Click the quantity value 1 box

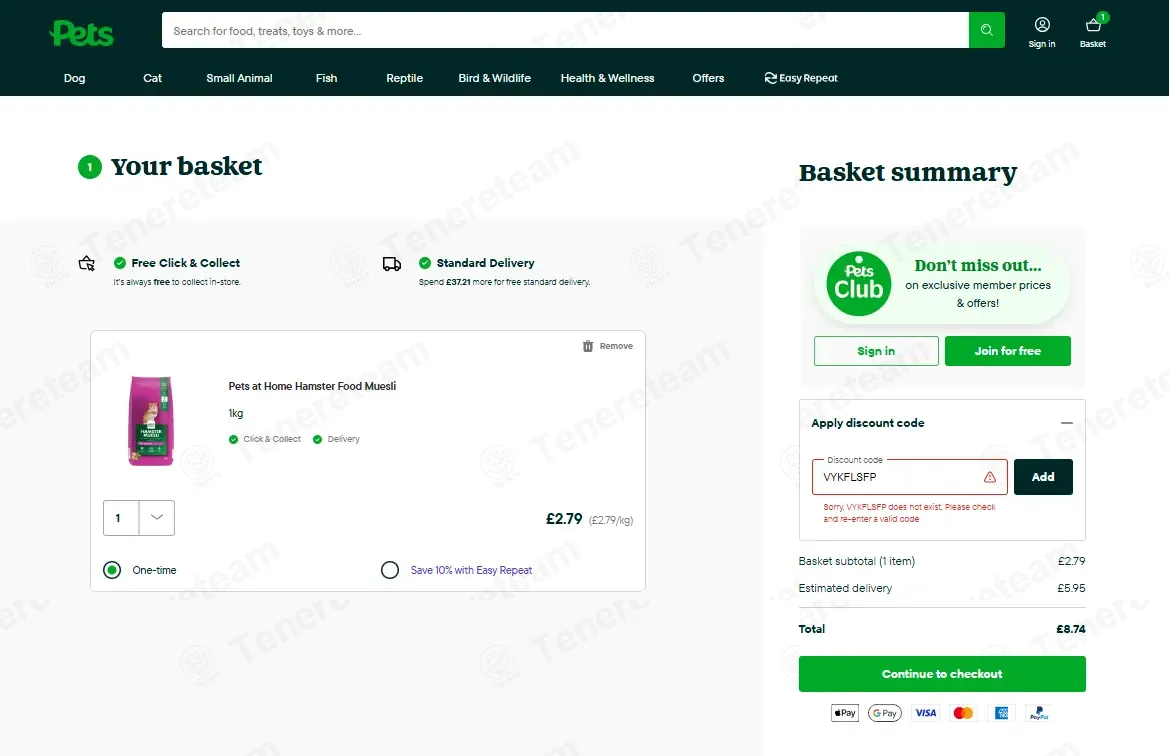point(121,517)
